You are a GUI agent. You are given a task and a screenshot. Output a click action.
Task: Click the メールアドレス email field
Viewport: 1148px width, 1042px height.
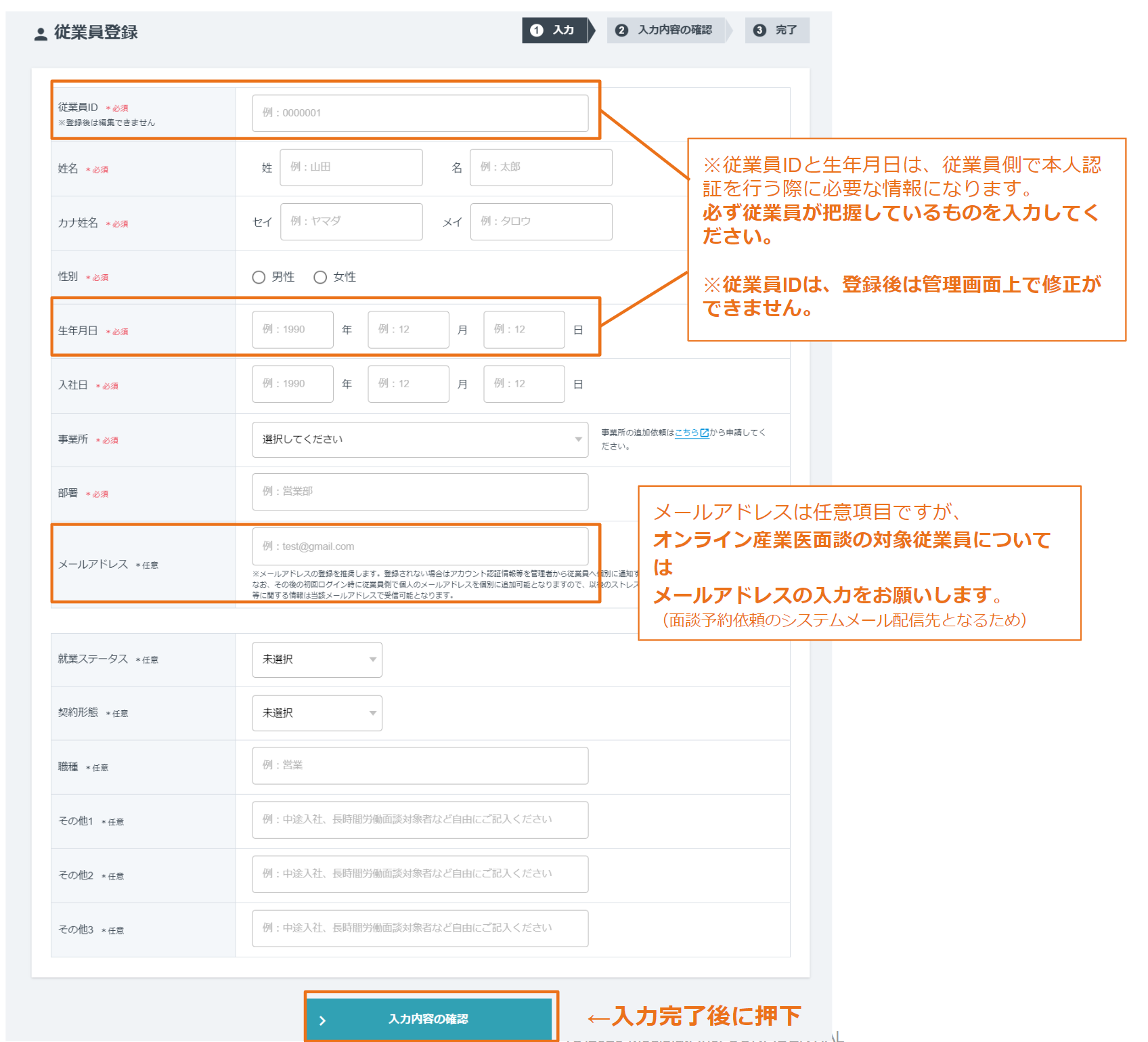tap(420, 546)
